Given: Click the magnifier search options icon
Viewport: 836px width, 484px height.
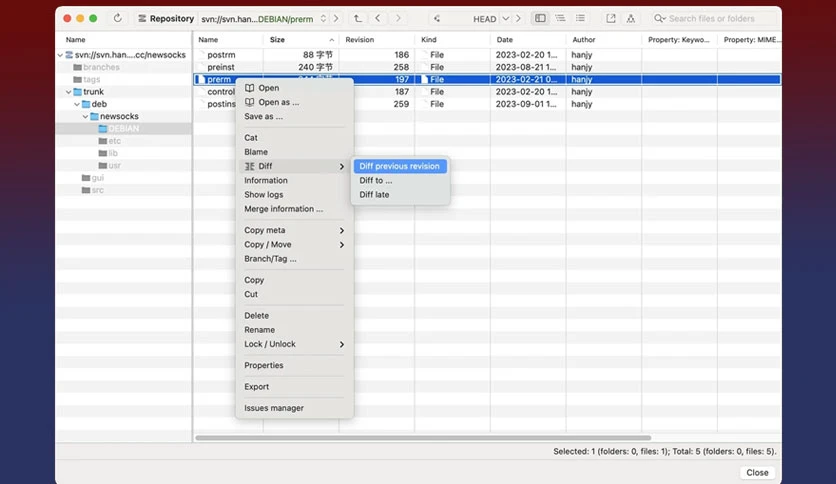Looking at the screenshot, I should click(x=660, y=19).
